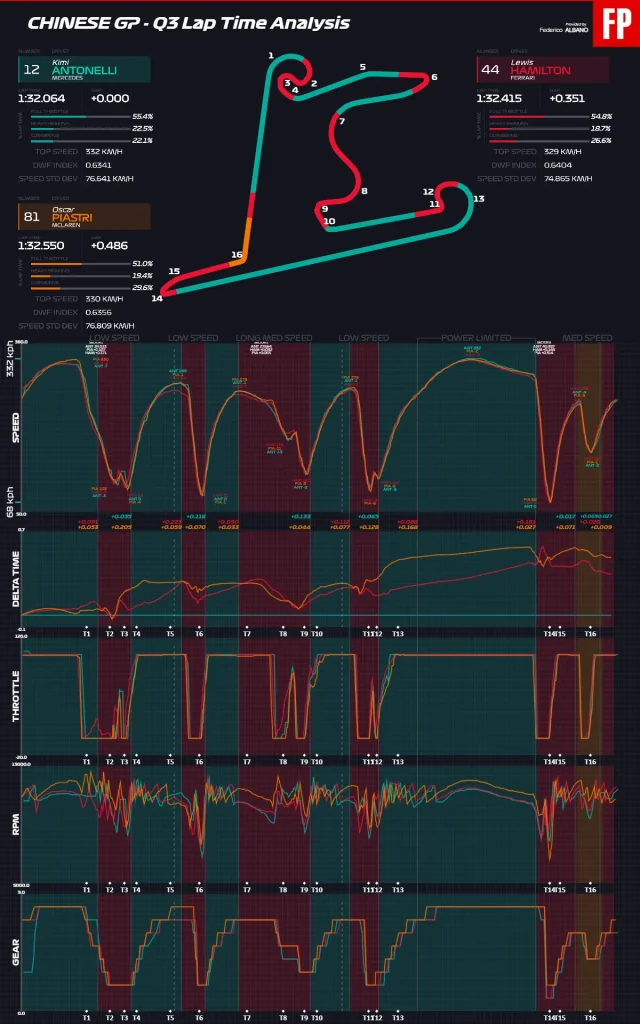The width and height of the screenshot is (640, 1024).
Task: Click the 68 kph speed axis label
Action: pyautogui.click(x=9, y=504)
